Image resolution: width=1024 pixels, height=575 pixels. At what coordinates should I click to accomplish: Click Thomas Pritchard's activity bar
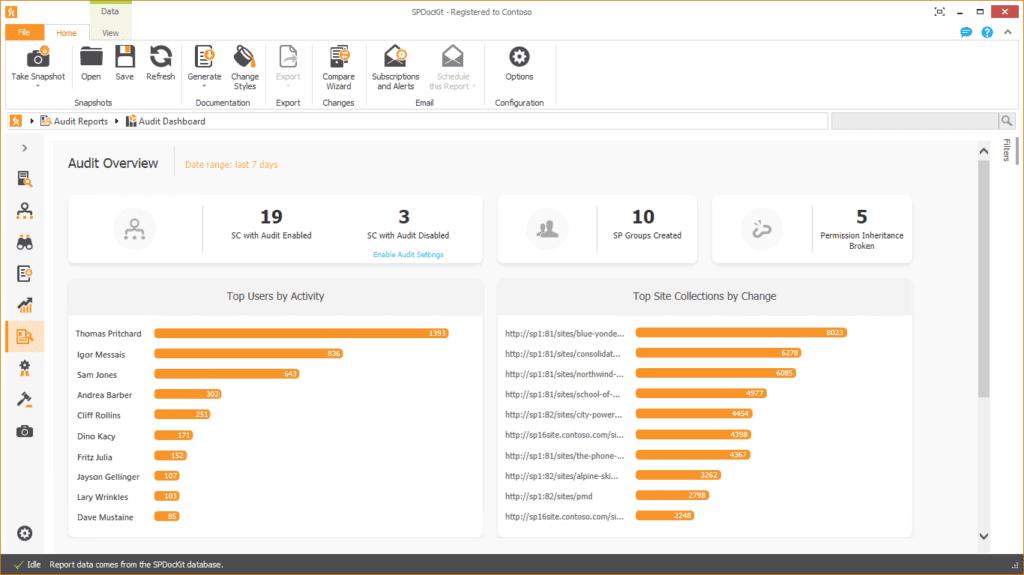[x=301, y=333]
